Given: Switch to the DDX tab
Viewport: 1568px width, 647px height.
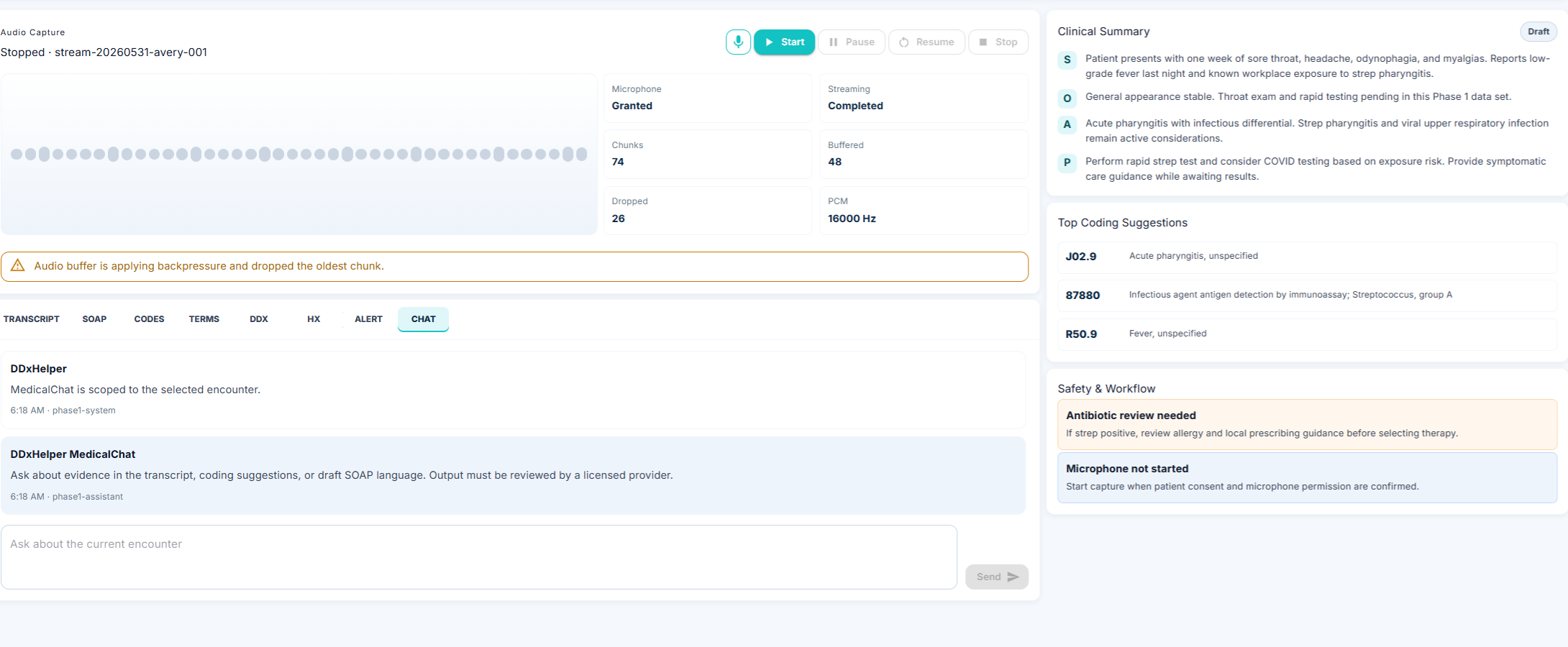Looking at the screenshot, I should click(259, 319).
